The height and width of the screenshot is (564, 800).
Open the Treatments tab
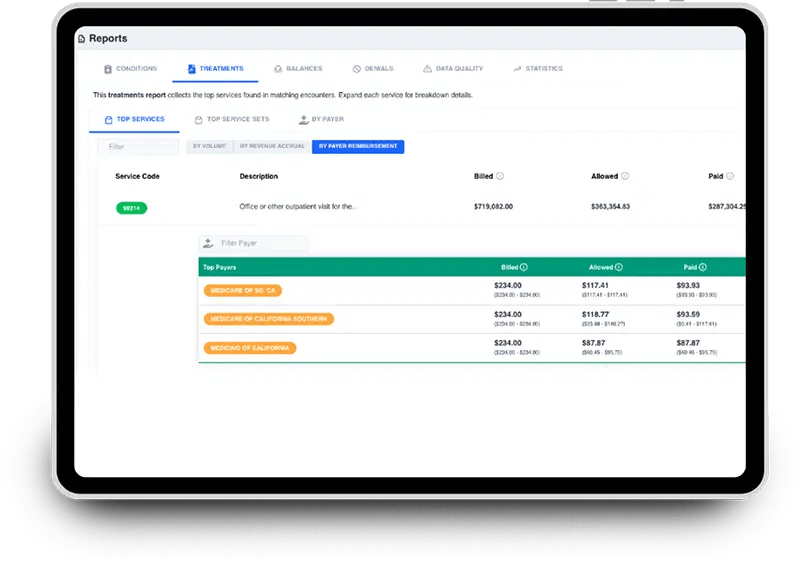(x=215, y=69)
